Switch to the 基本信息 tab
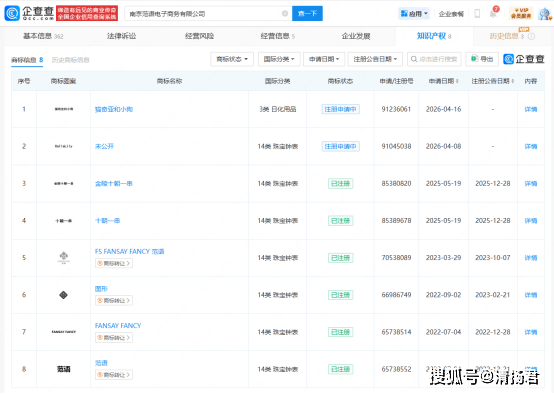The width and height of the screenshot is (554, 394). point(43,36)
